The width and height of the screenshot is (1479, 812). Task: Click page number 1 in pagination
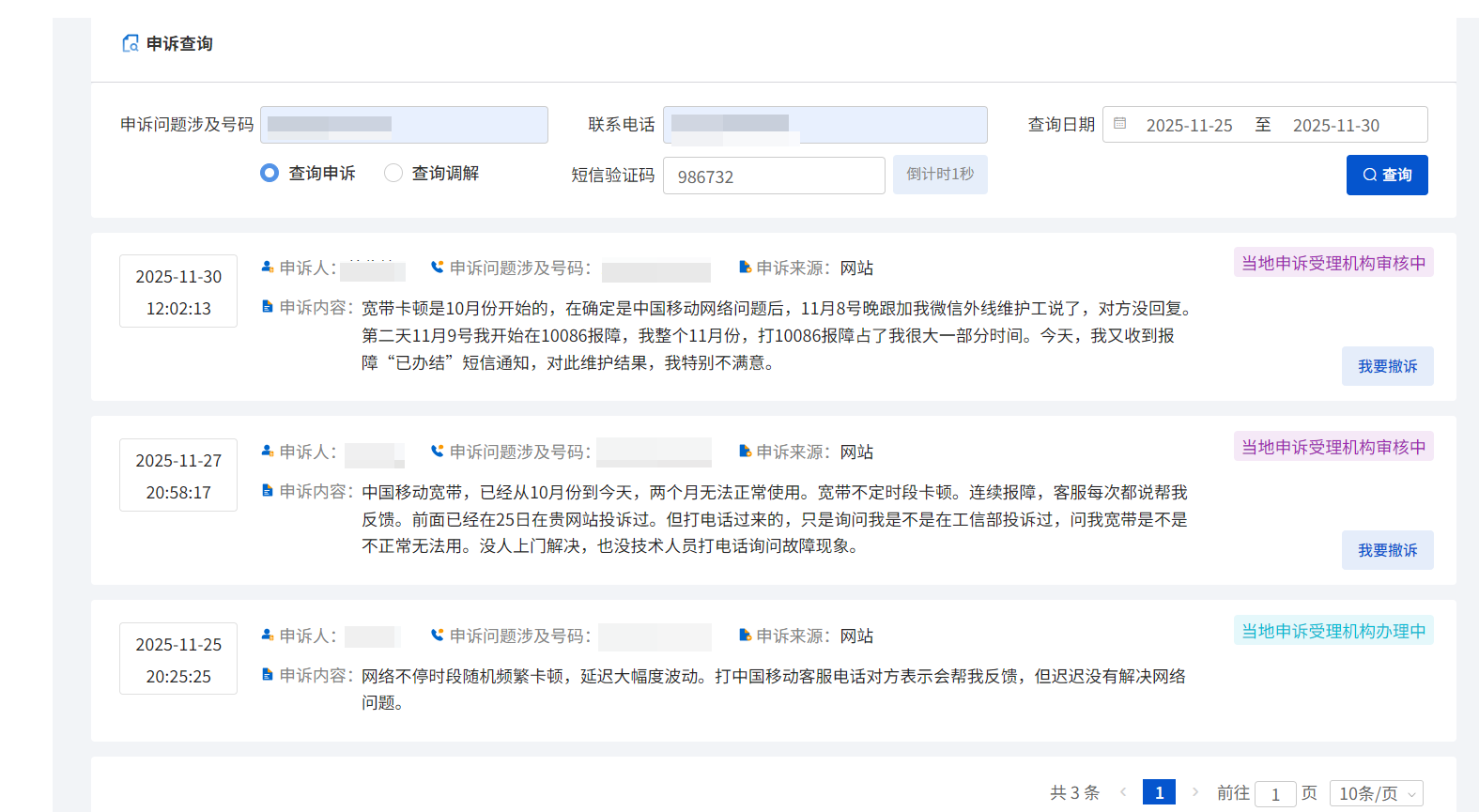[x=1159, y=792]
